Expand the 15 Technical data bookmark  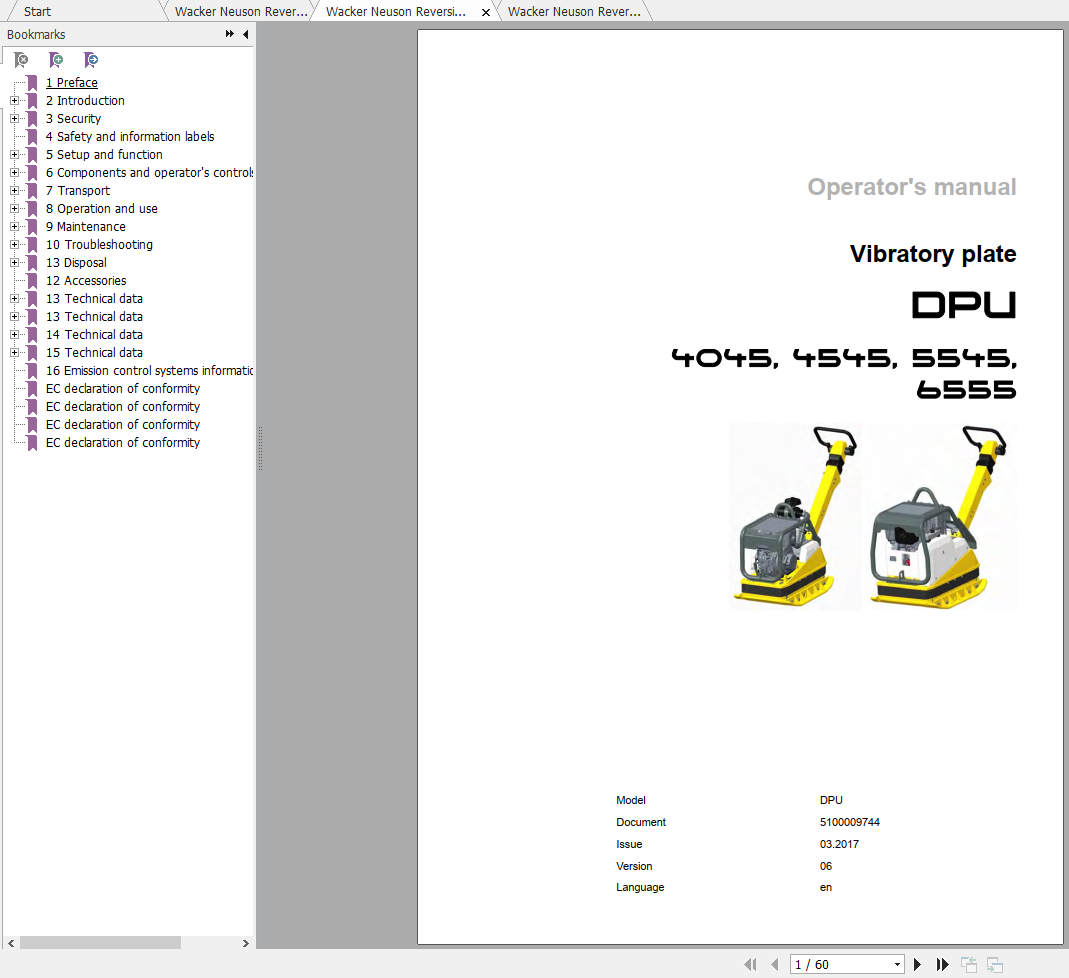pyautogui.click(x=14, y=352)
